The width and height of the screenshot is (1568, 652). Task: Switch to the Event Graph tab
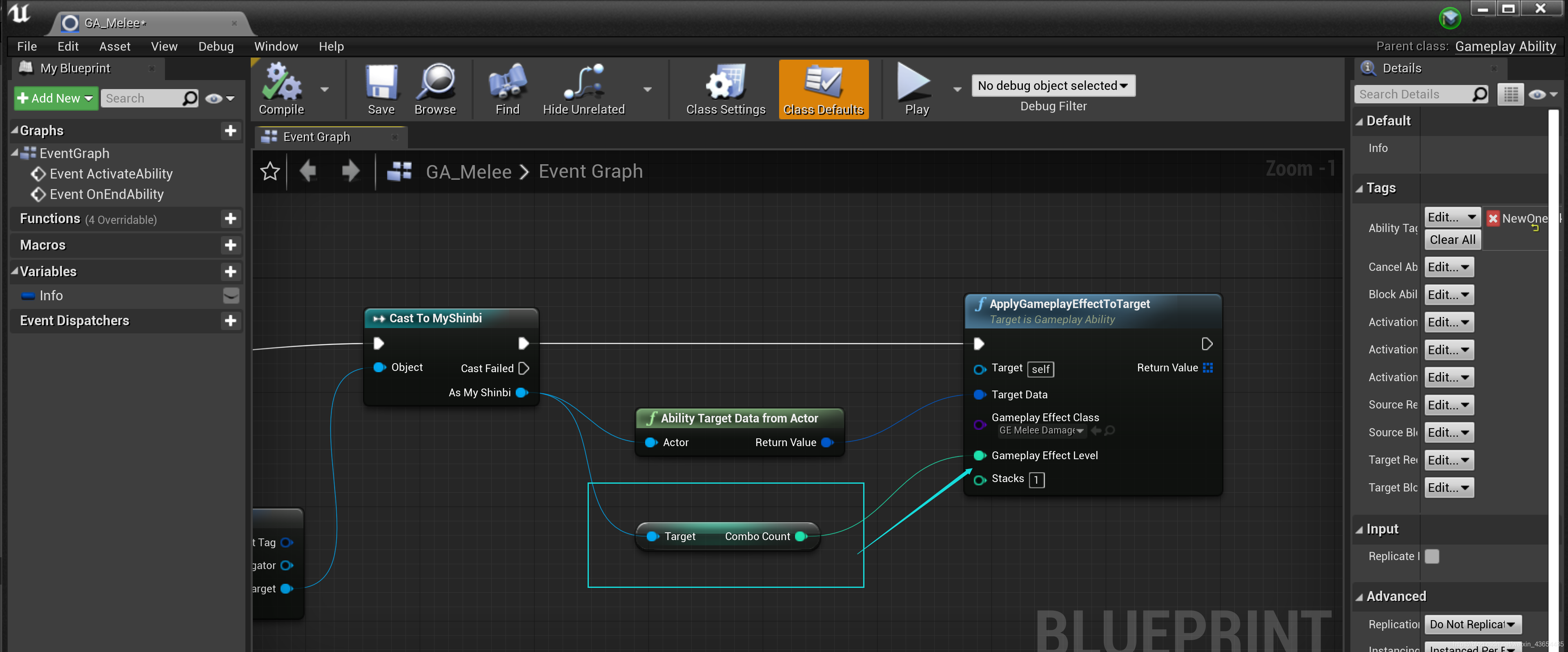tap(316, 137)
